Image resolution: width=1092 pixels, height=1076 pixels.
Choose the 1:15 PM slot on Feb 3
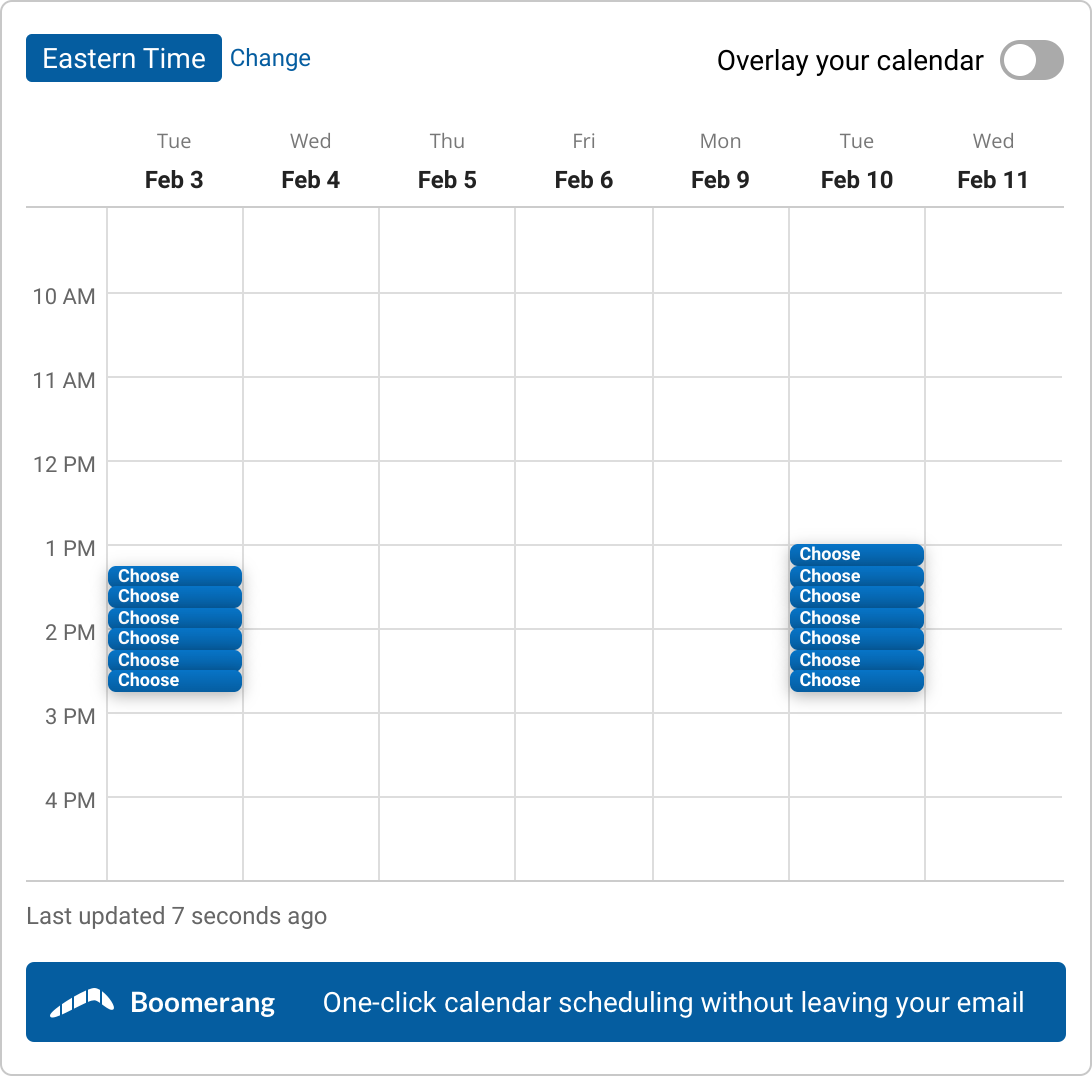[175, 576]
